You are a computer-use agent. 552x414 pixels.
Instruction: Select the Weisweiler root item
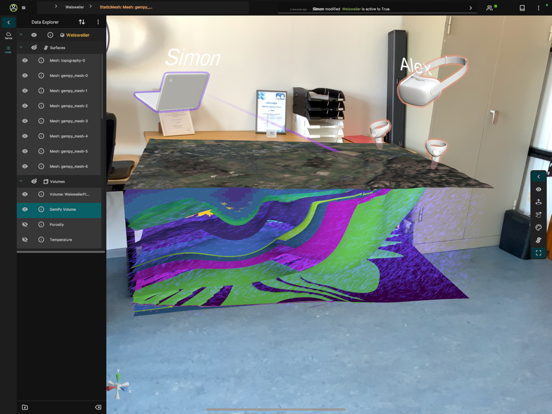point(77,35)
